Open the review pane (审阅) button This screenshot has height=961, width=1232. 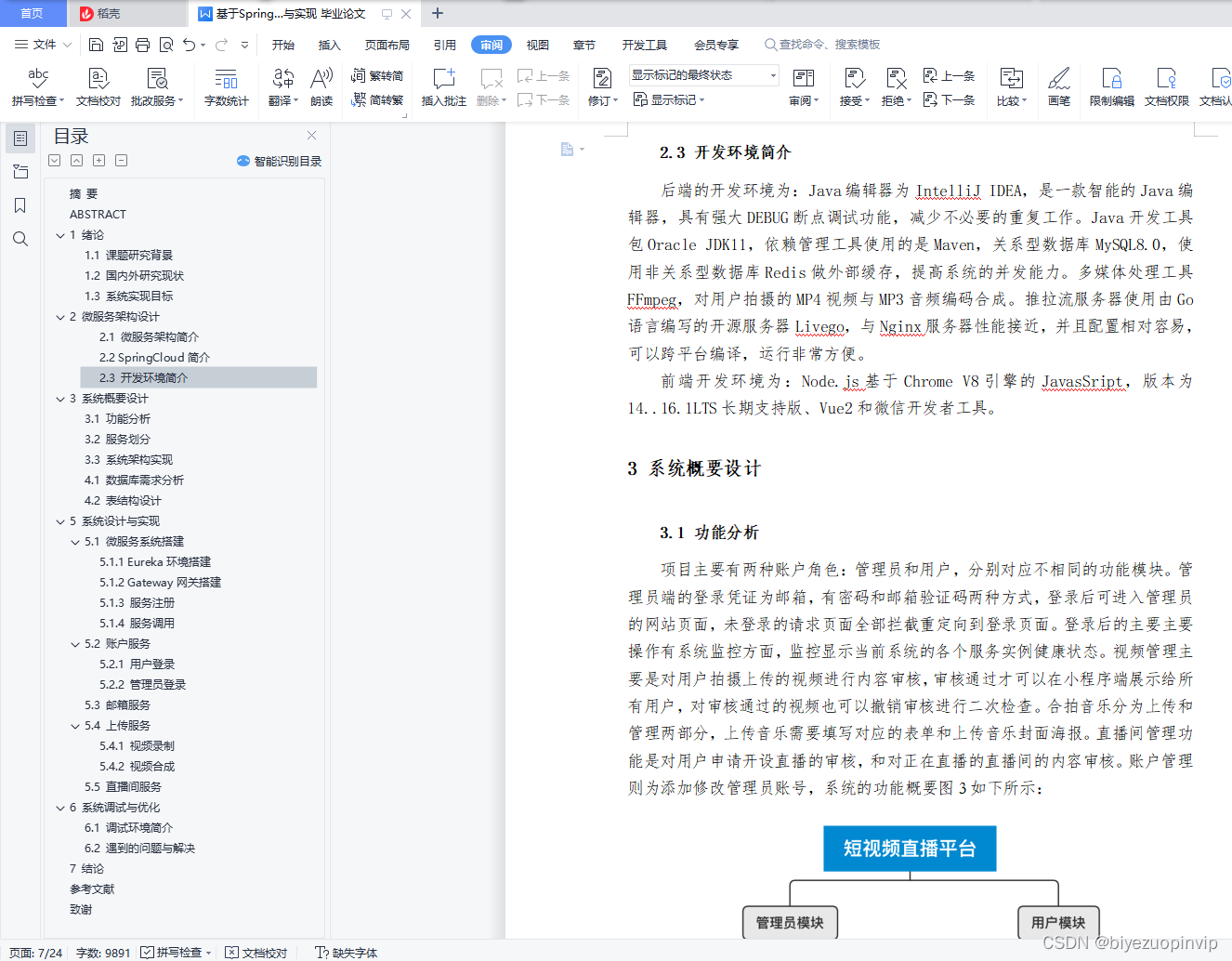(804, 87)
